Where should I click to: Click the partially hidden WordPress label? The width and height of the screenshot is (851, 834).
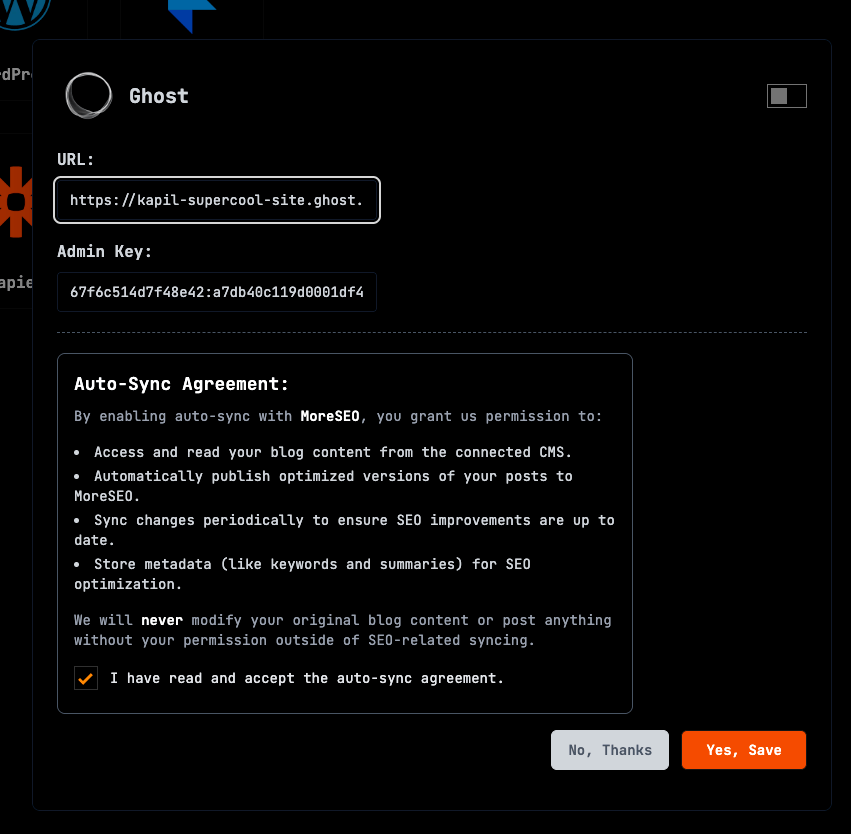[16, 74]
